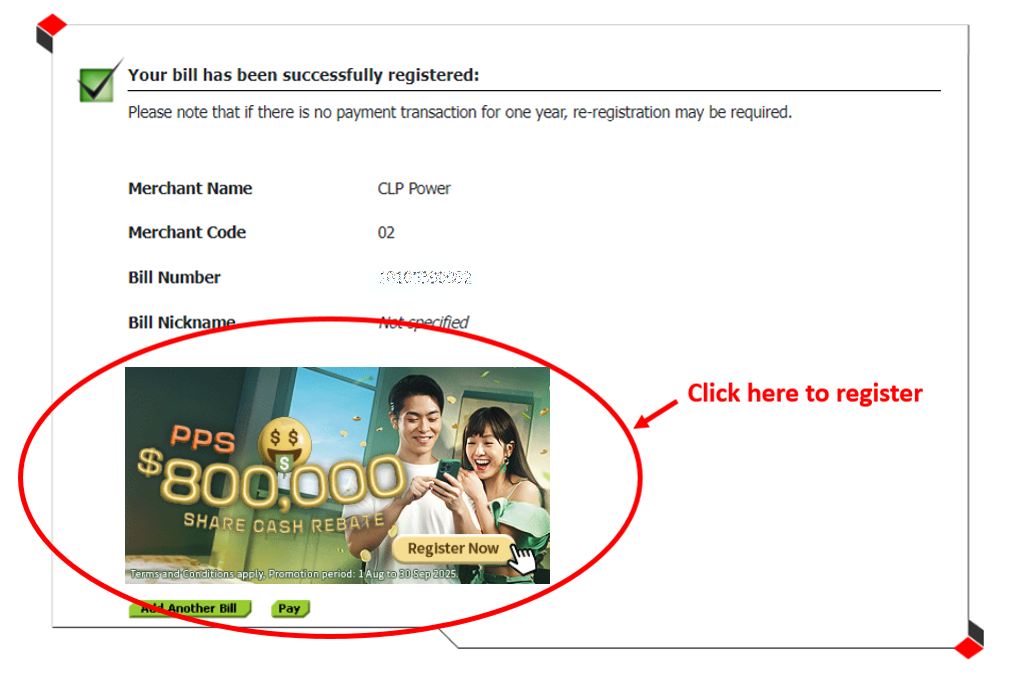Viewport: 1022px width, 682px height.
Task: Click the Add Another Bill button
Action: (x=190, y=608)
